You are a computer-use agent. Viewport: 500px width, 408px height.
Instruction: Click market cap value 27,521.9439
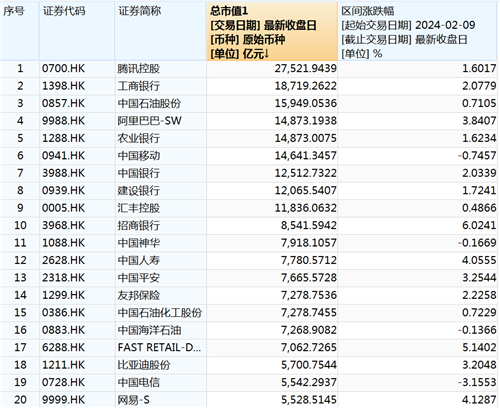click(x=305, y=69)
